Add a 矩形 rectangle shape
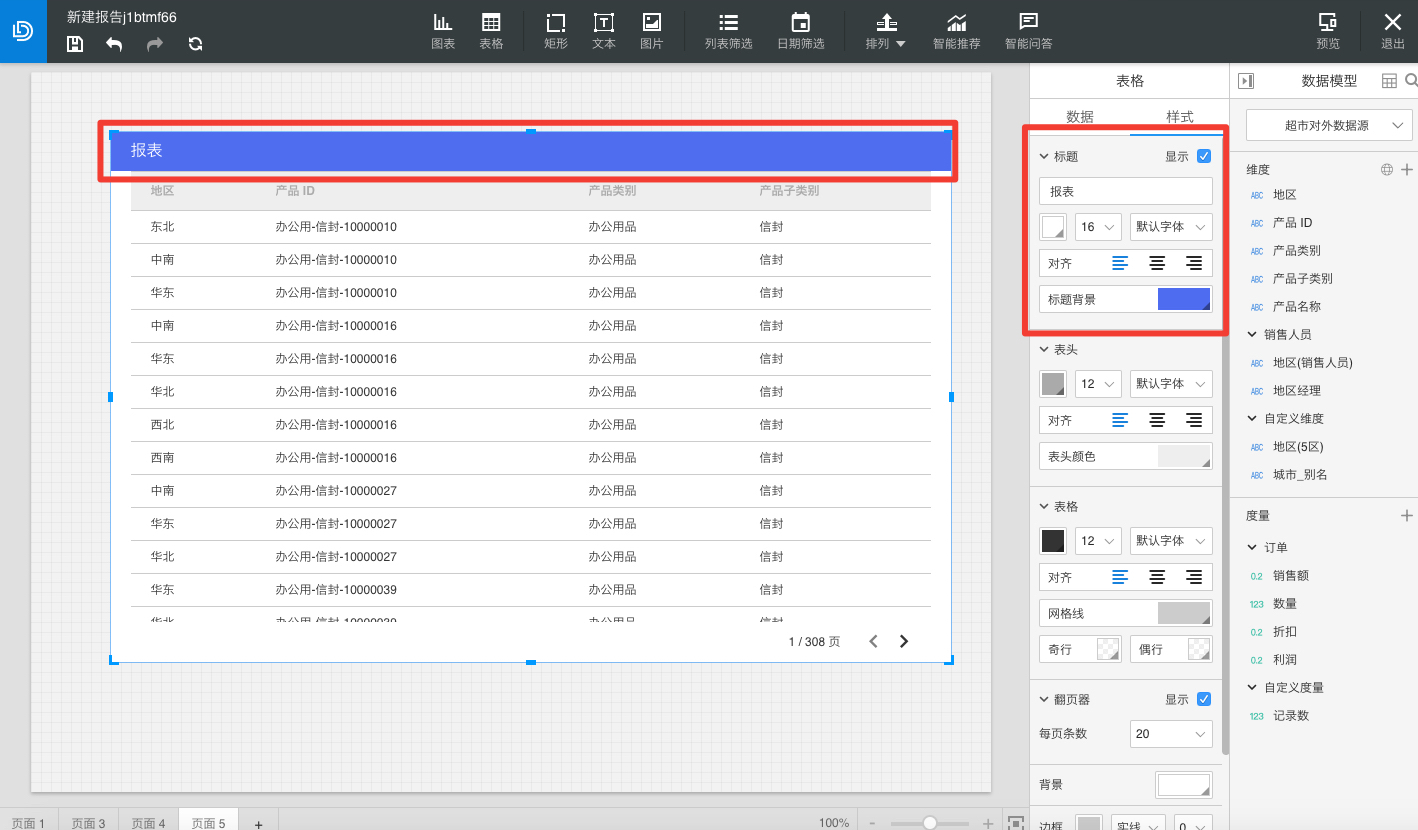Viewport: 1418px width, 830px height. point(556,31)
